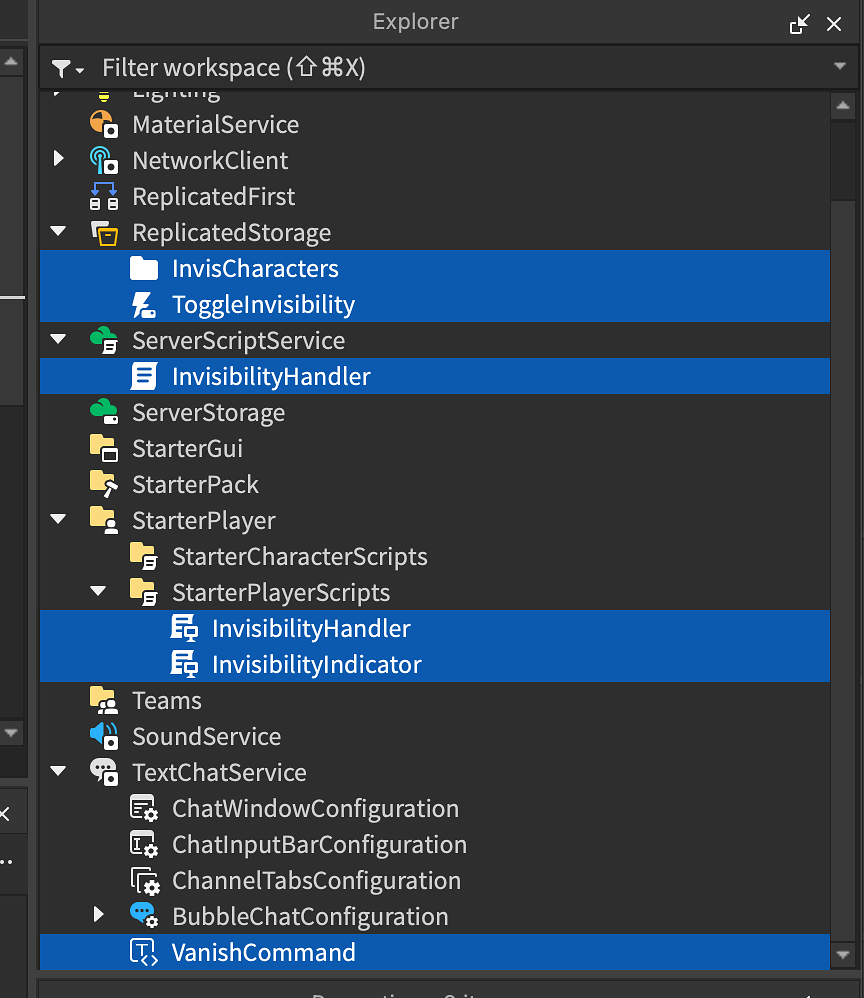Click the filter icon in the search bar
This screenshot has width=864, height=998.
62,68
